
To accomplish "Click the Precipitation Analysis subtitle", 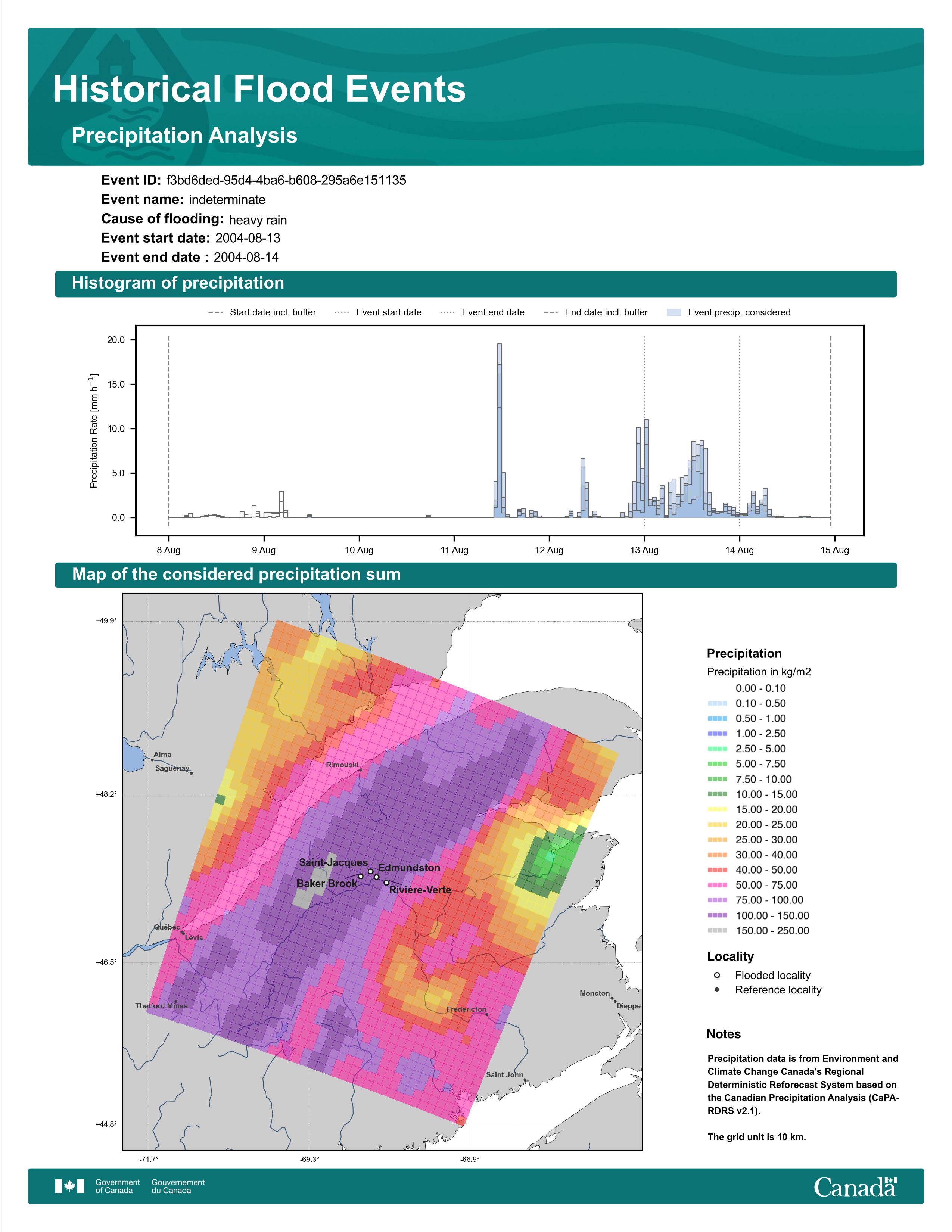I will [184, 136].
